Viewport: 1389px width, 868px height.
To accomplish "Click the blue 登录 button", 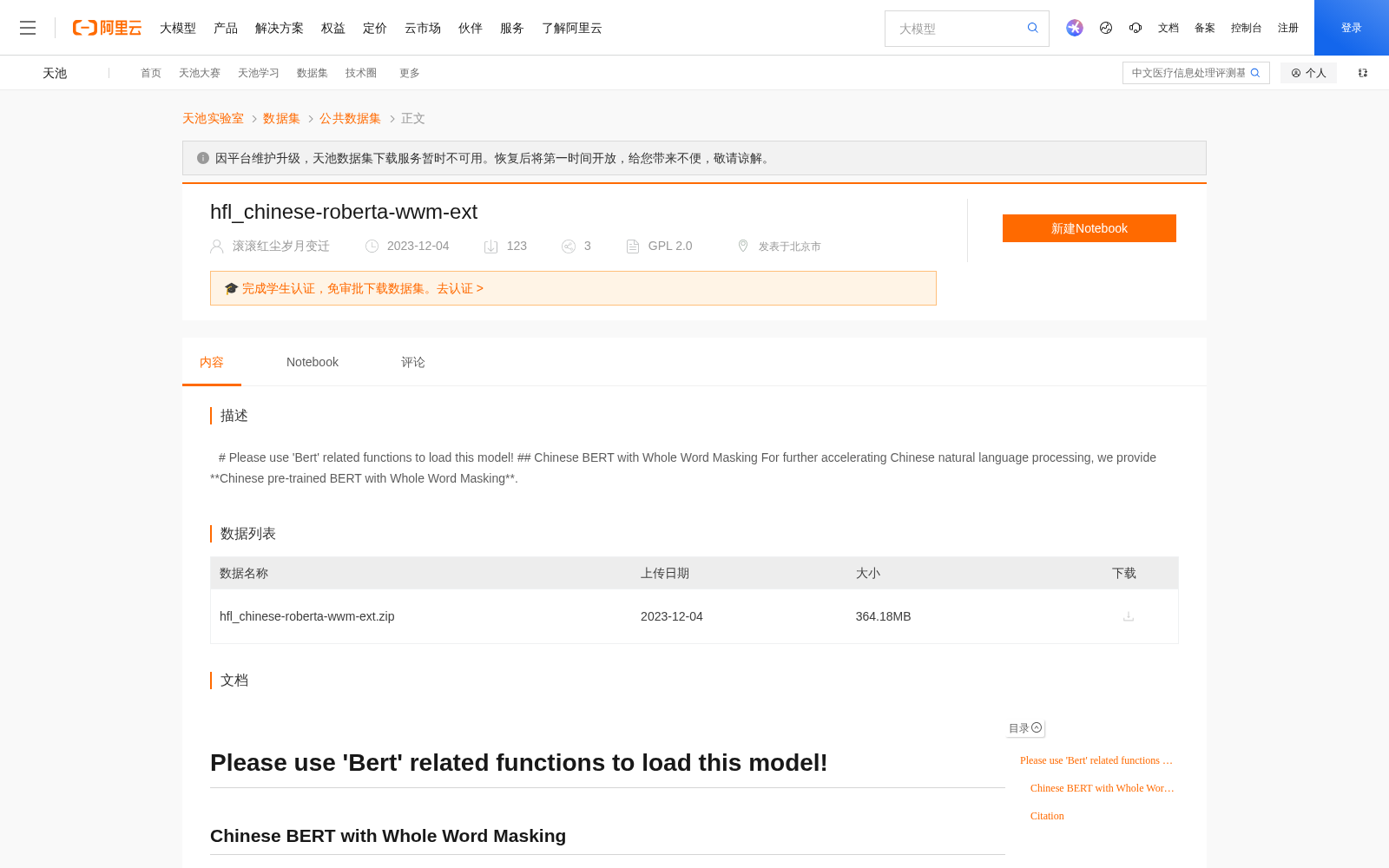I will 1352,28.
